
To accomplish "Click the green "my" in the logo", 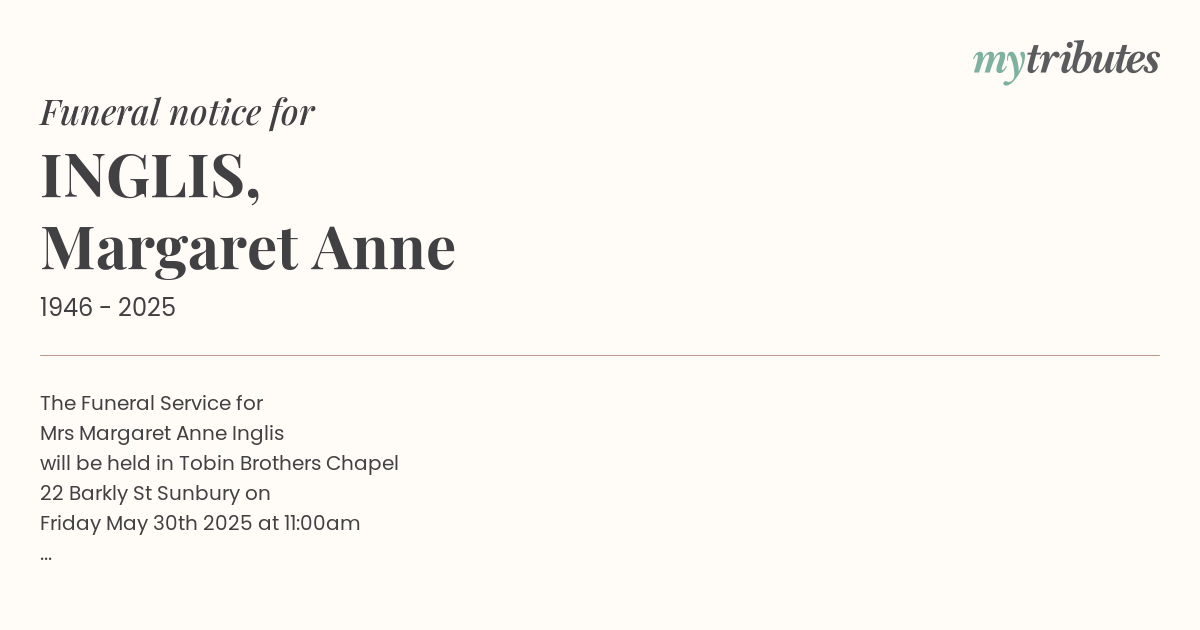I will pos(998,65).
